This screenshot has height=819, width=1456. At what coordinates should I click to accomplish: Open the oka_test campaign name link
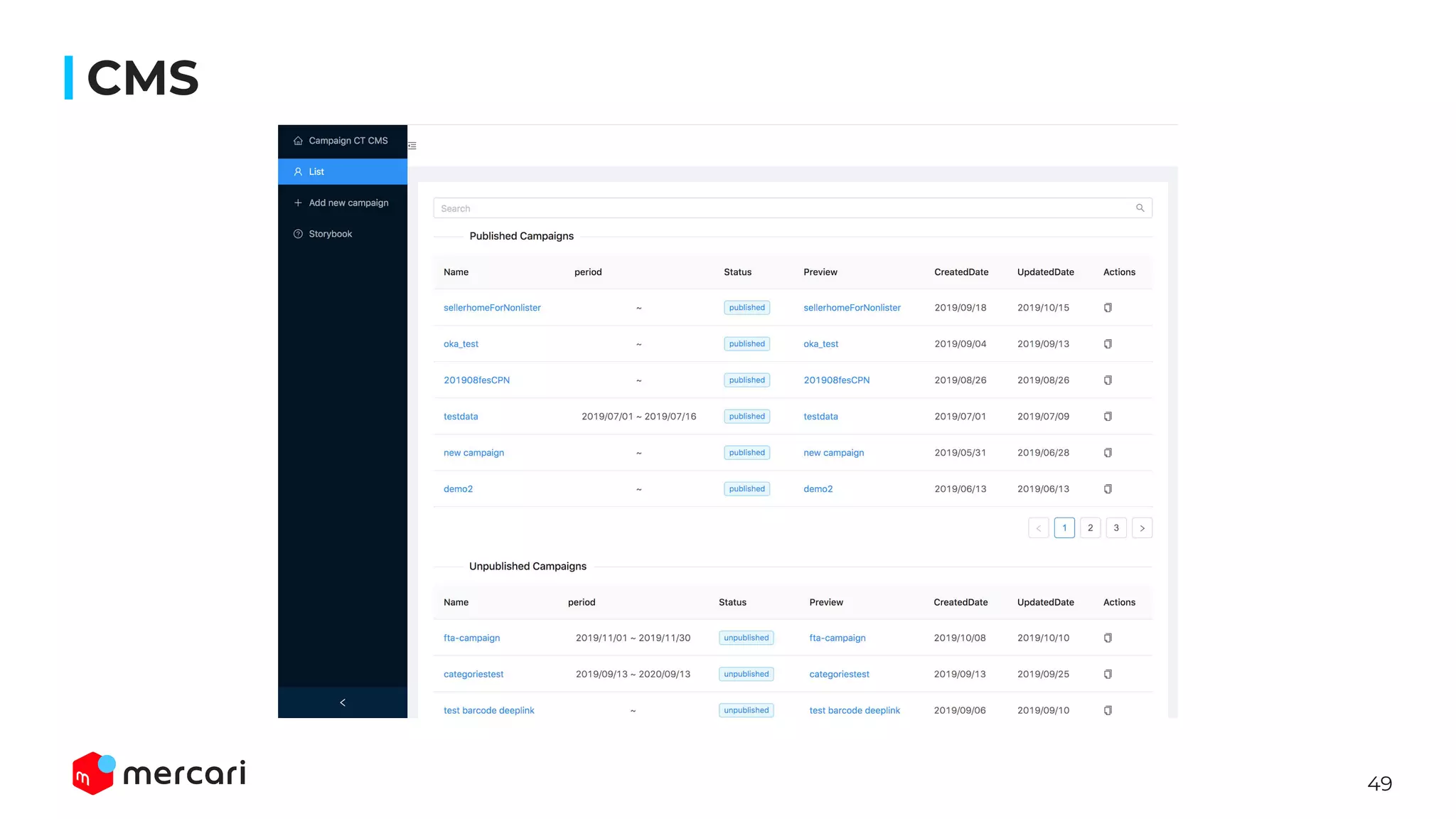[x=461, y=344]
